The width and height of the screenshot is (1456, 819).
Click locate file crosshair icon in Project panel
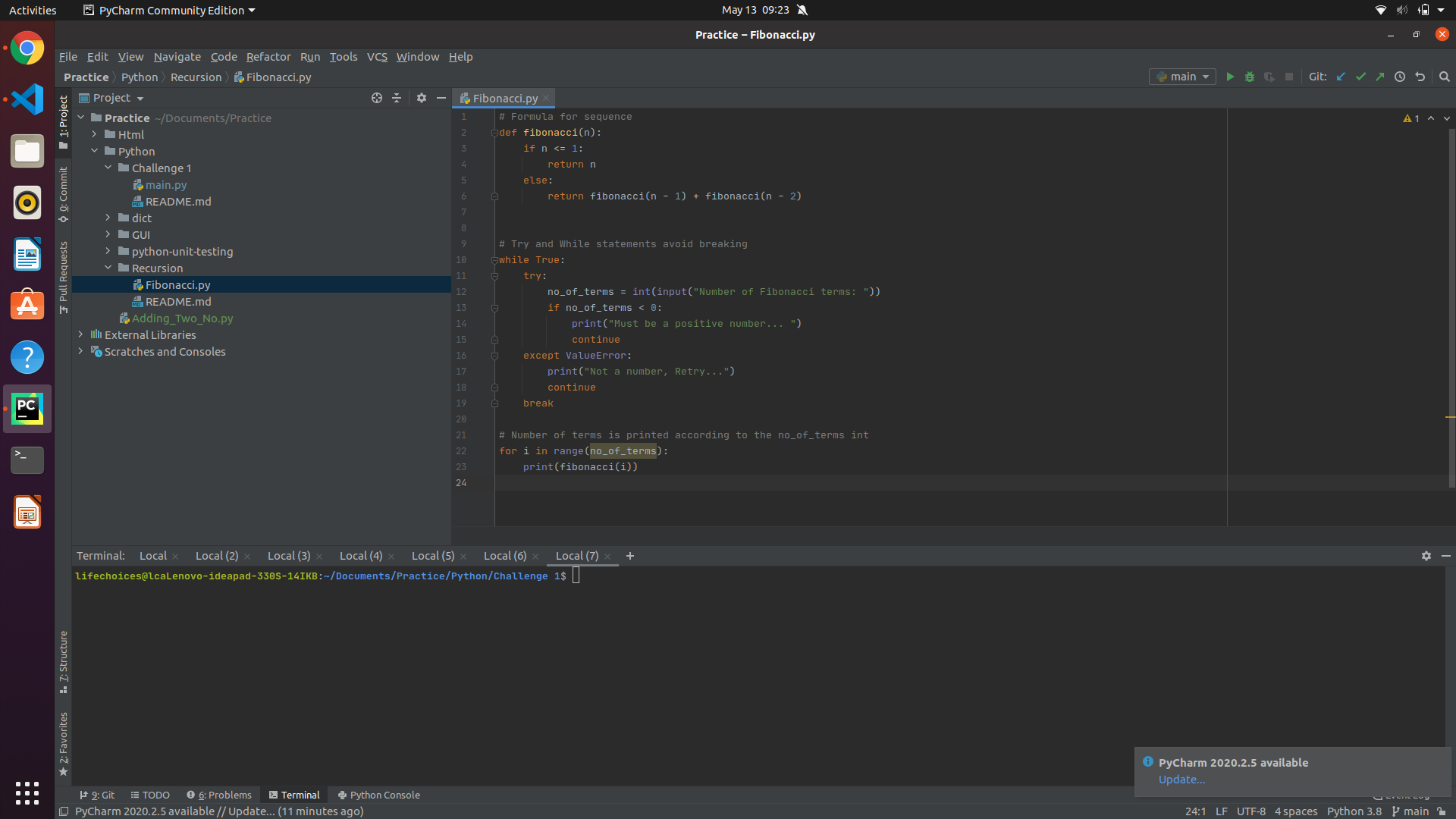pos(377,98)
